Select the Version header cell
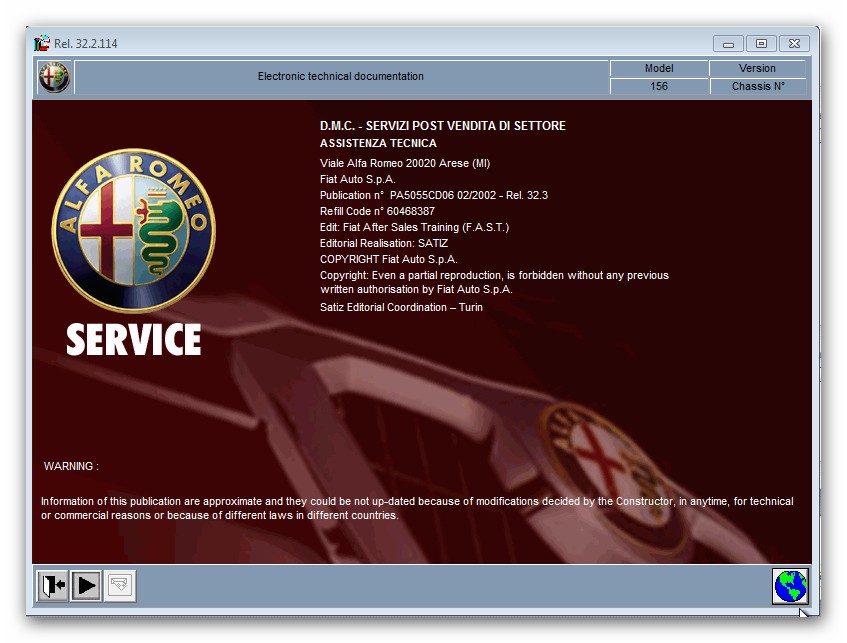 pos(757,68)
